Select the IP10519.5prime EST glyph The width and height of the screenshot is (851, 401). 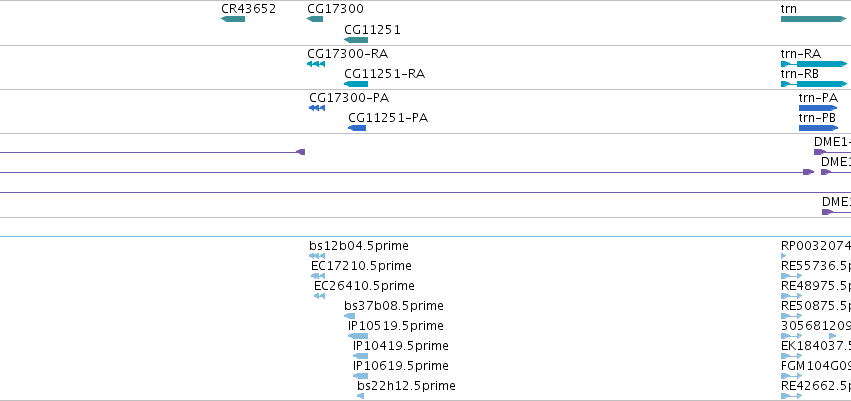[x=358, y=336]
